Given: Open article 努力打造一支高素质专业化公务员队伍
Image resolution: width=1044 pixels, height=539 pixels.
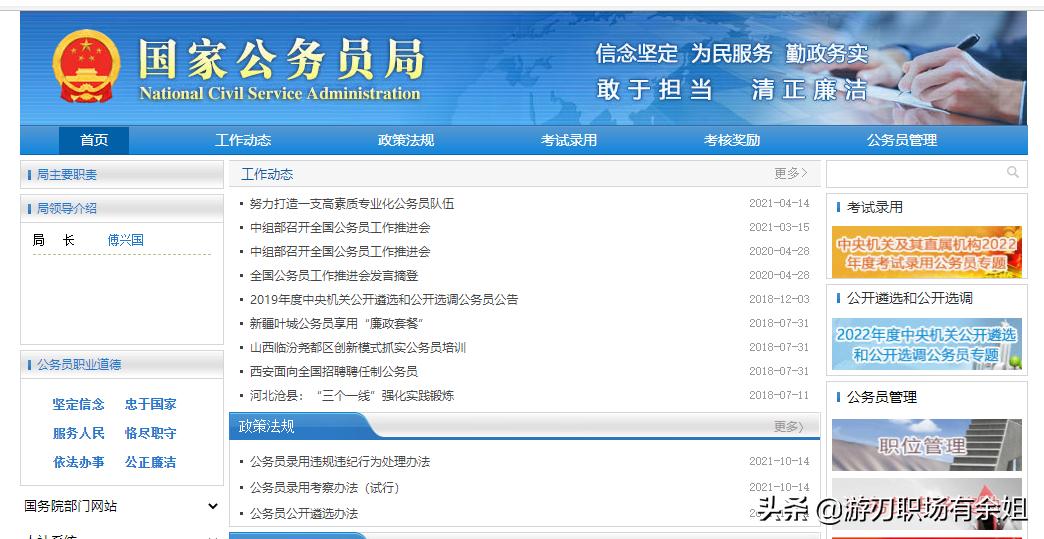Looking at the screenshot, I should [352, 204].
